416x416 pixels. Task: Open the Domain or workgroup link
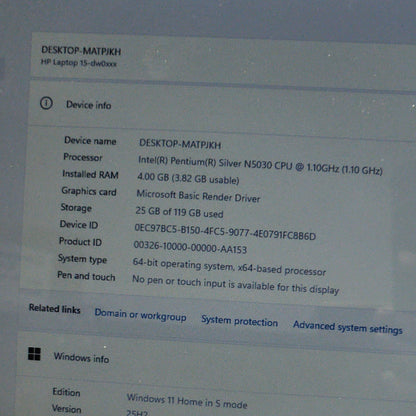(x=140, y=315)
